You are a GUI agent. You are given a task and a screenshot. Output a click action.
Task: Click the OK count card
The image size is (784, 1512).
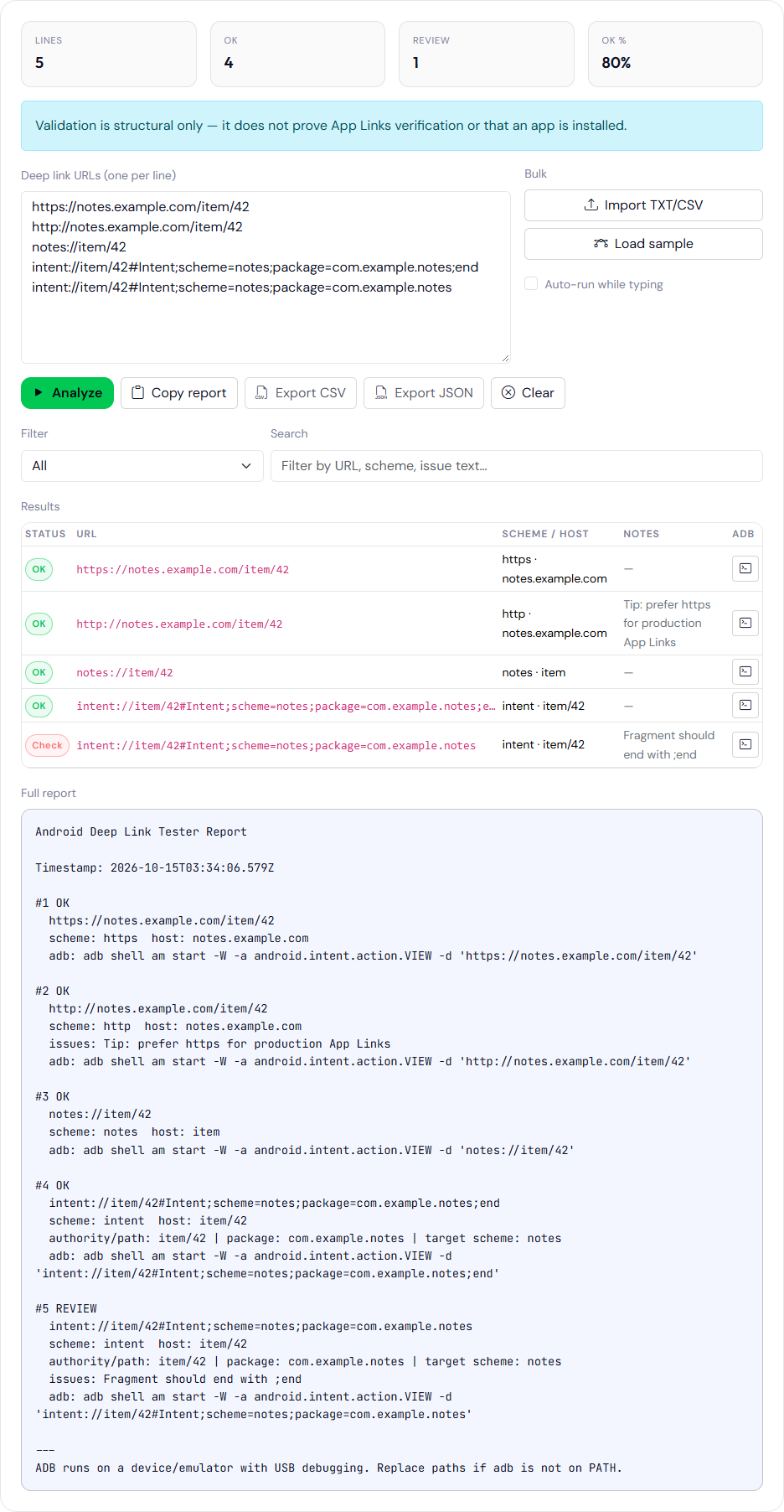297,54
